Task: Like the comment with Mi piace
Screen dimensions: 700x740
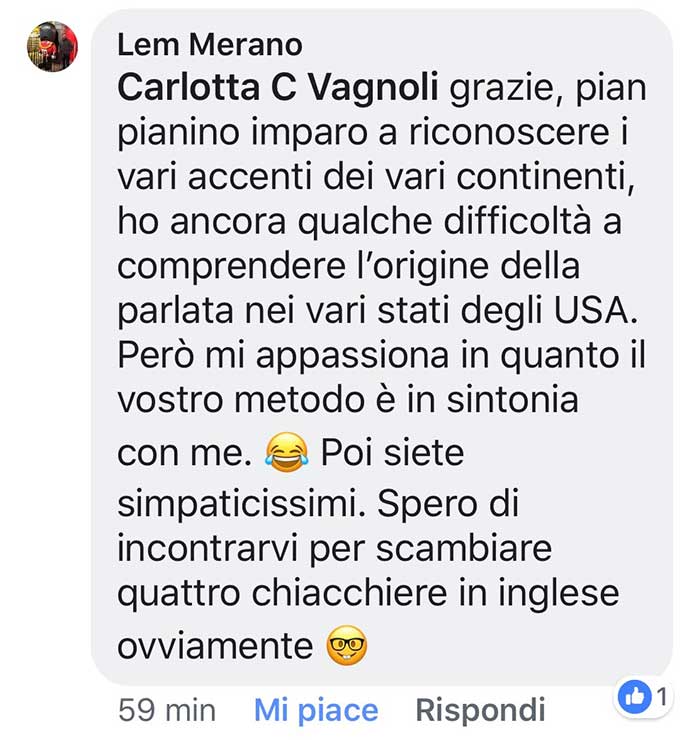Action: click(316, 710)
